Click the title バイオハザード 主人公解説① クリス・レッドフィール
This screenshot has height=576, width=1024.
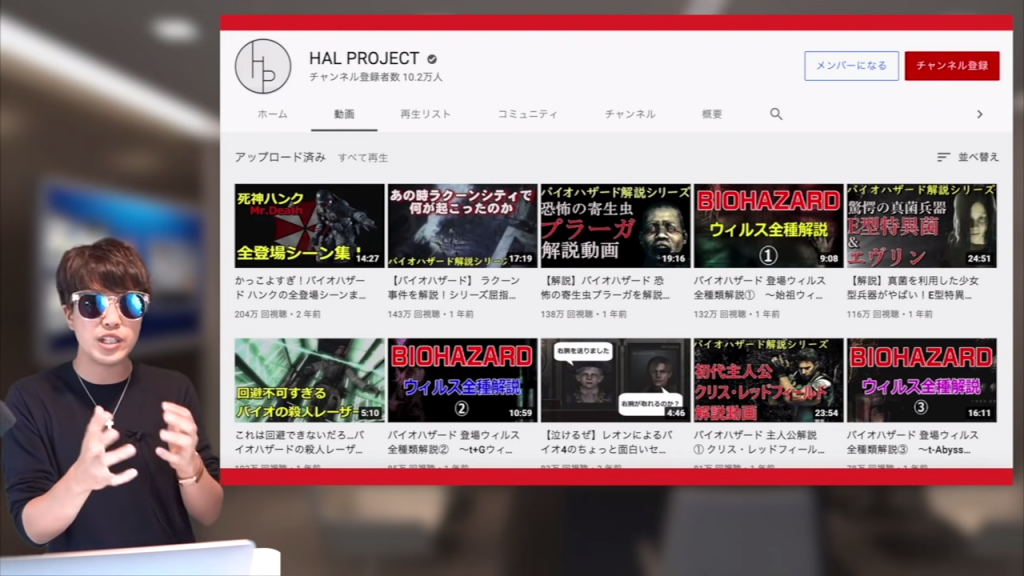(759, 442)
